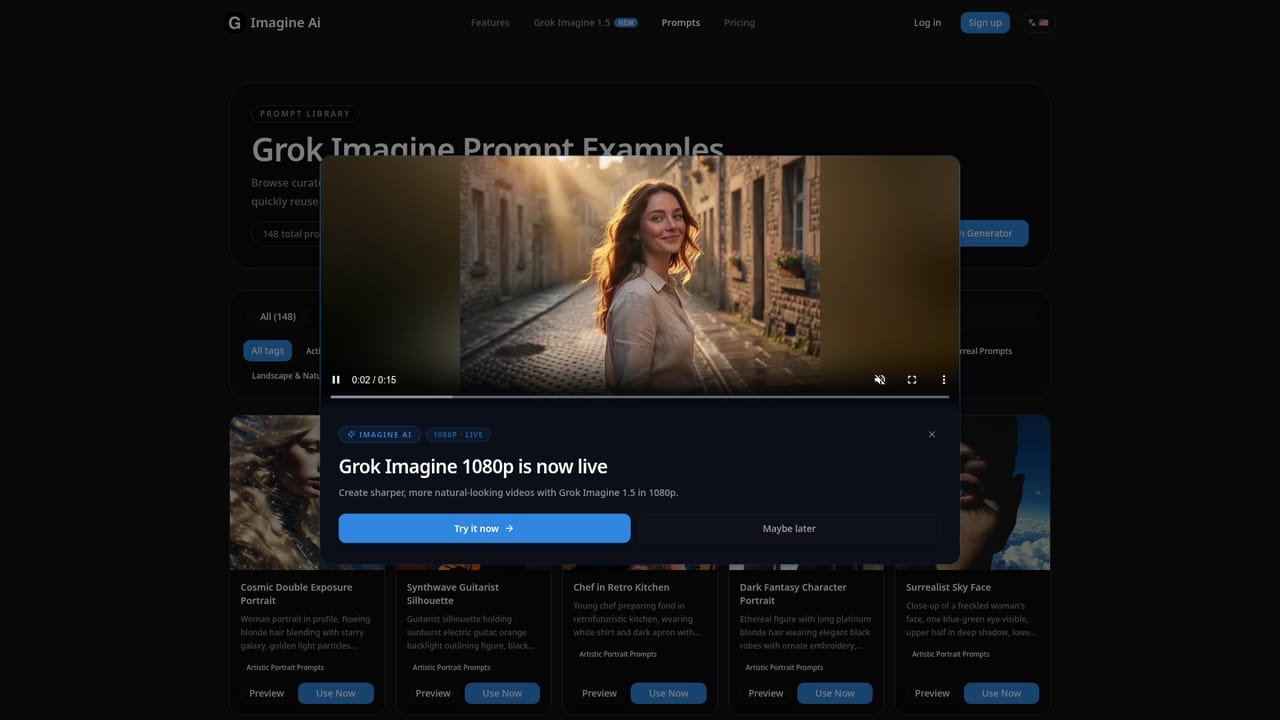Image resolution: width=1280 pixels, height=720 pixels.
Task: Preview the Chef in Retro Kitchen prompt
Action: [x=599, y=693]
